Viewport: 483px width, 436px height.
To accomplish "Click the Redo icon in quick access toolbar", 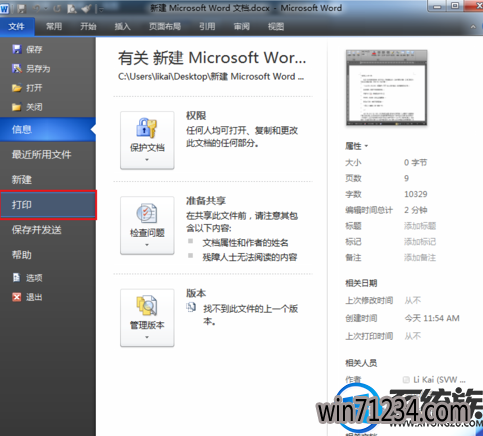I will (x=57, y=9).
